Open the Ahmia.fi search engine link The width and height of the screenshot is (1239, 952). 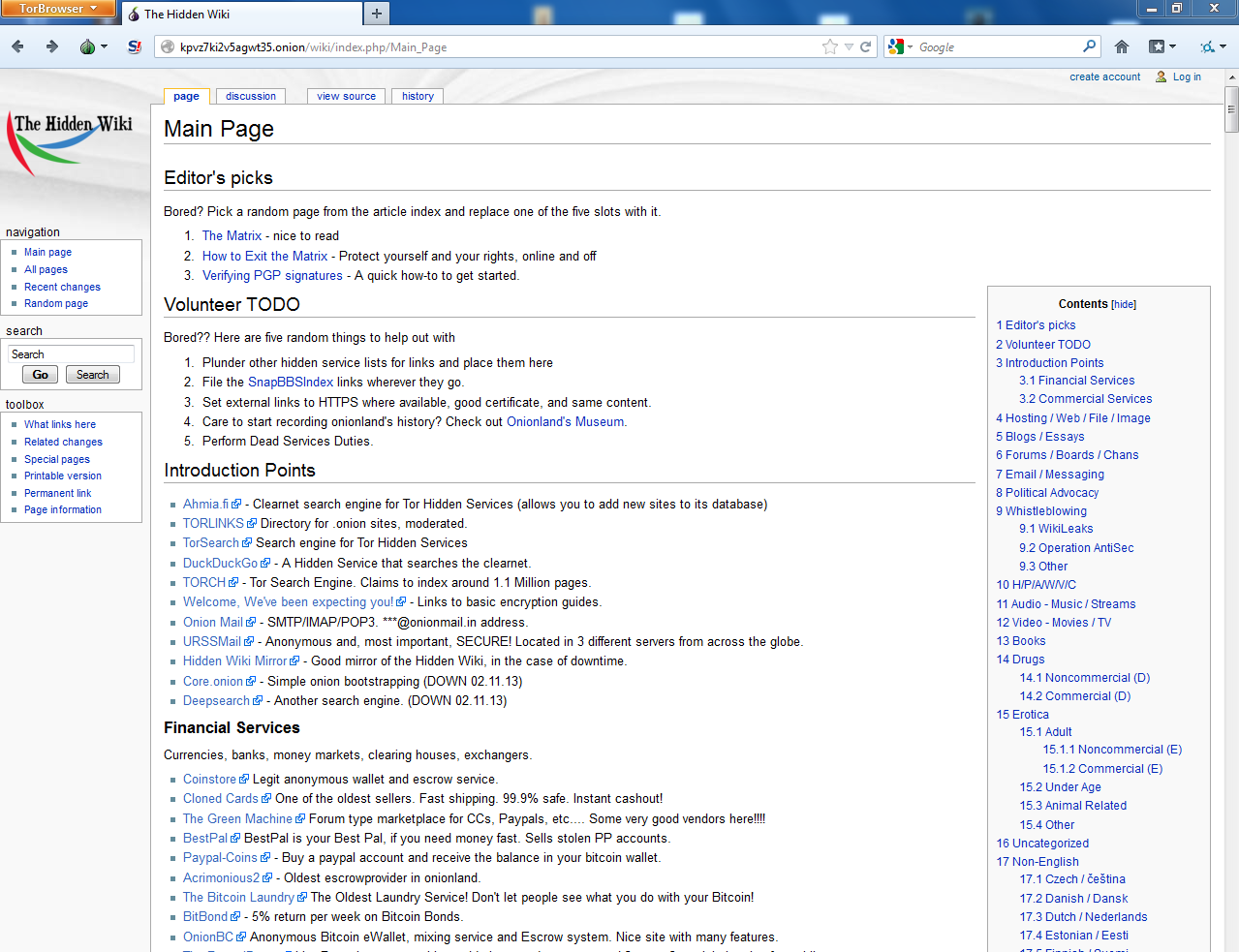[x=206, y=504]
